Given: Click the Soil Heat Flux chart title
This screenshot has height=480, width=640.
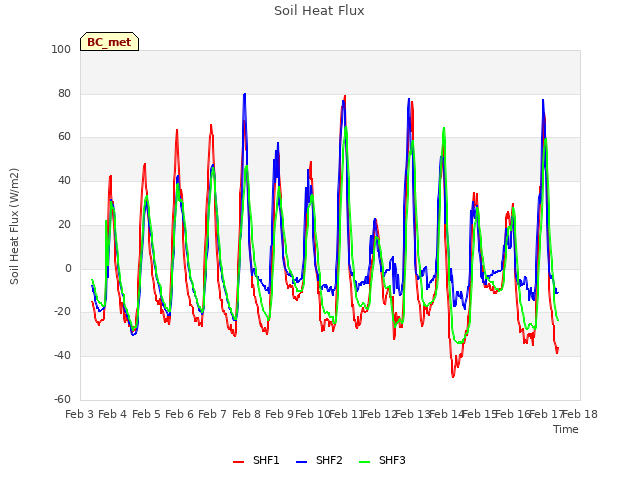Looking at the screenshot, I should (x=319, y=11).
